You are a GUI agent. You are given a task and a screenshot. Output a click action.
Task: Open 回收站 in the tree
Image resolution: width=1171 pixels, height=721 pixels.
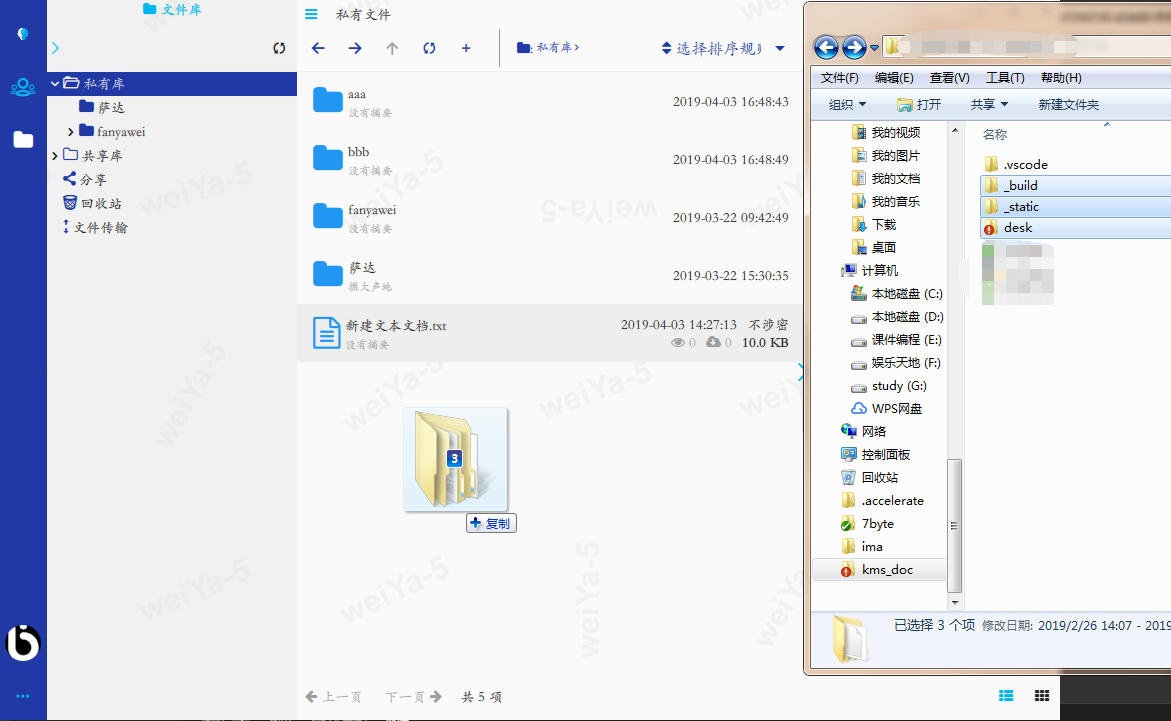tap(91, 203)
